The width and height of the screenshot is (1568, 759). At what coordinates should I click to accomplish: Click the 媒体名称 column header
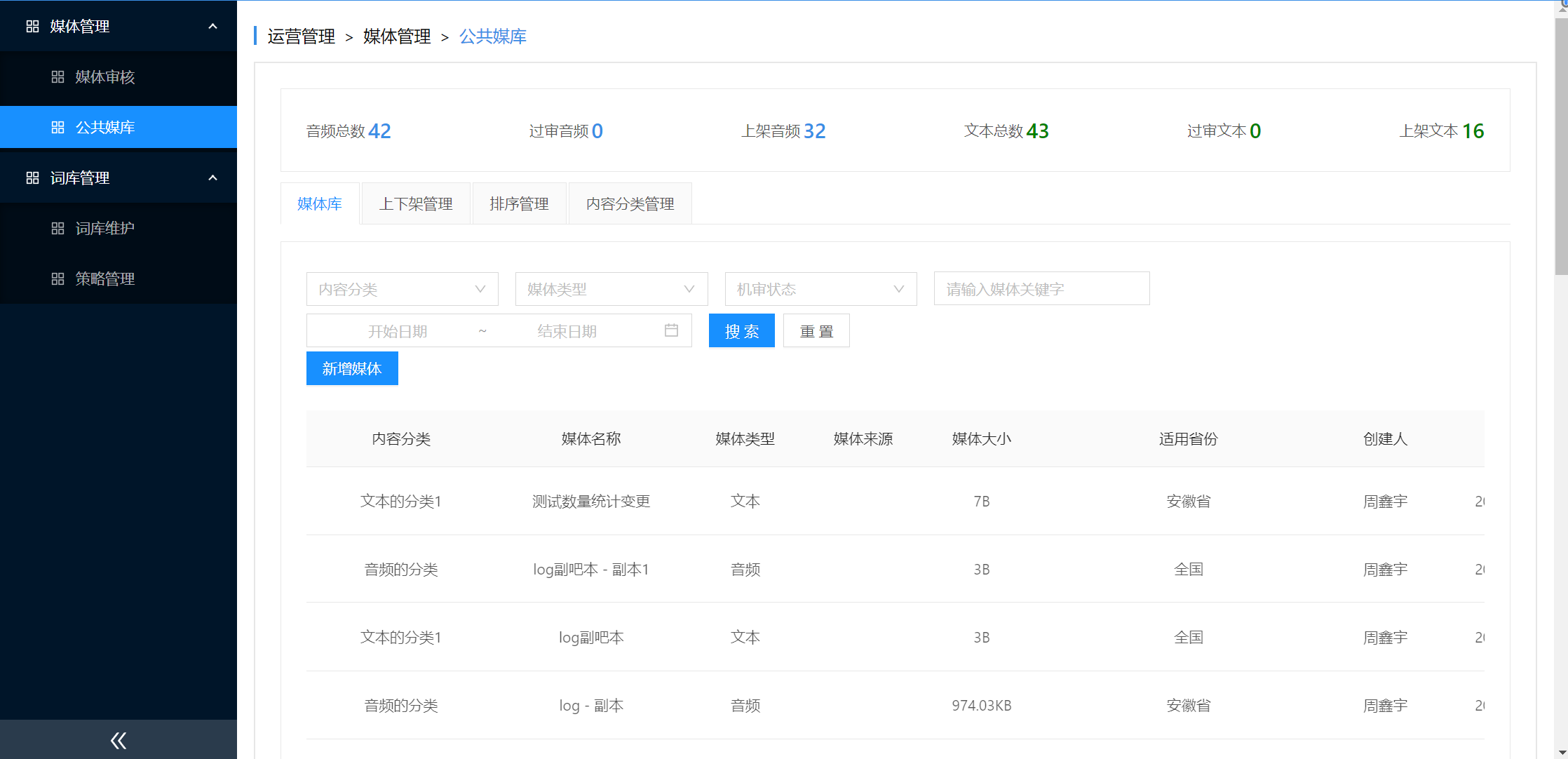coord(591,439)
